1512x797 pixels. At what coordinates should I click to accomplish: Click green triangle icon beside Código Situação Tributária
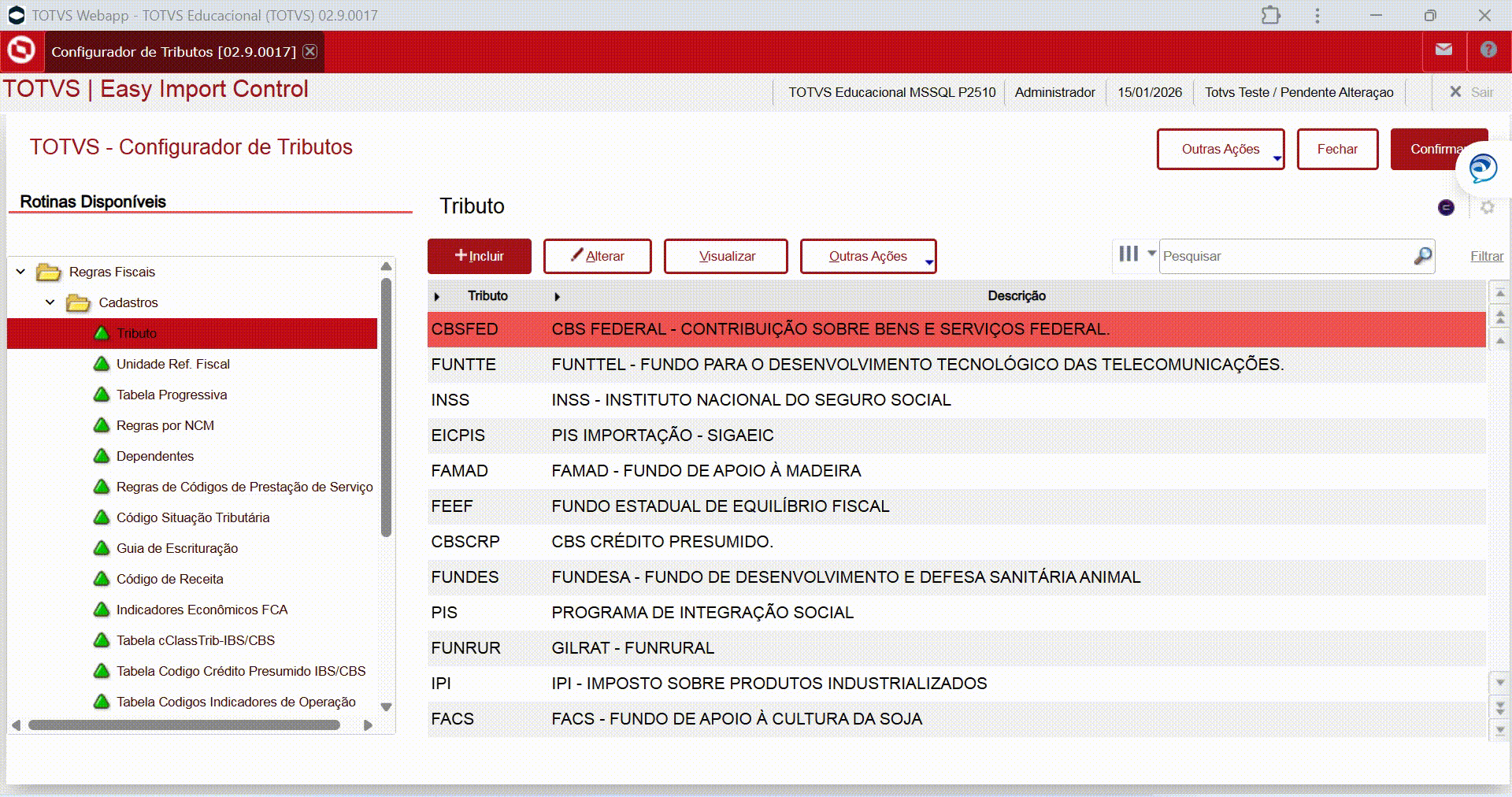pyautogui.click(x=102, y=517)
